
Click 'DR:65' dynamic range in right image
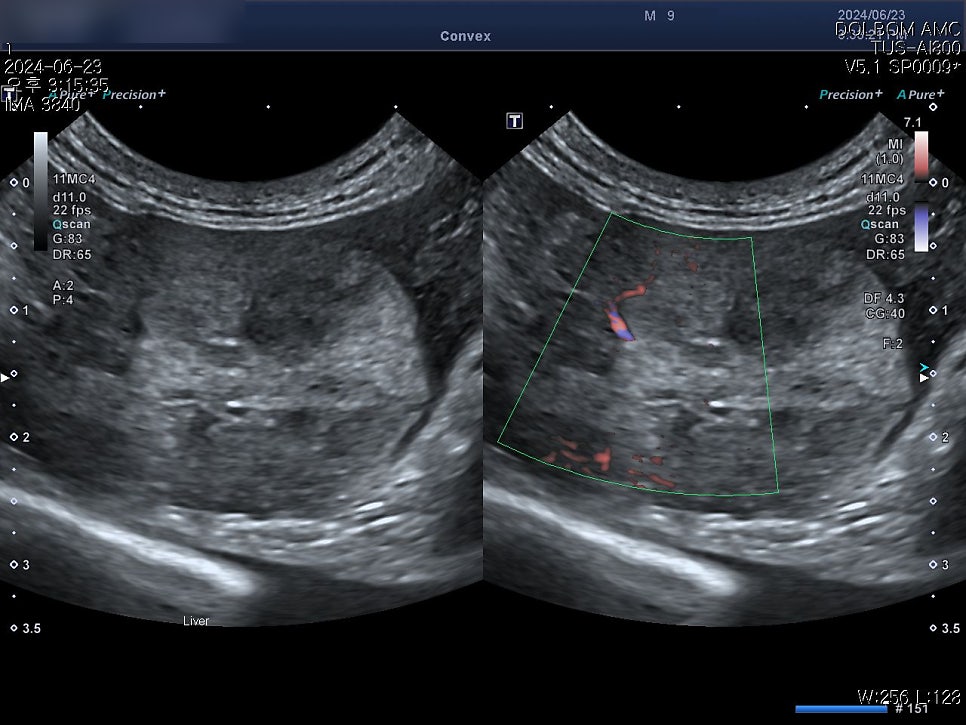[885, 254]
